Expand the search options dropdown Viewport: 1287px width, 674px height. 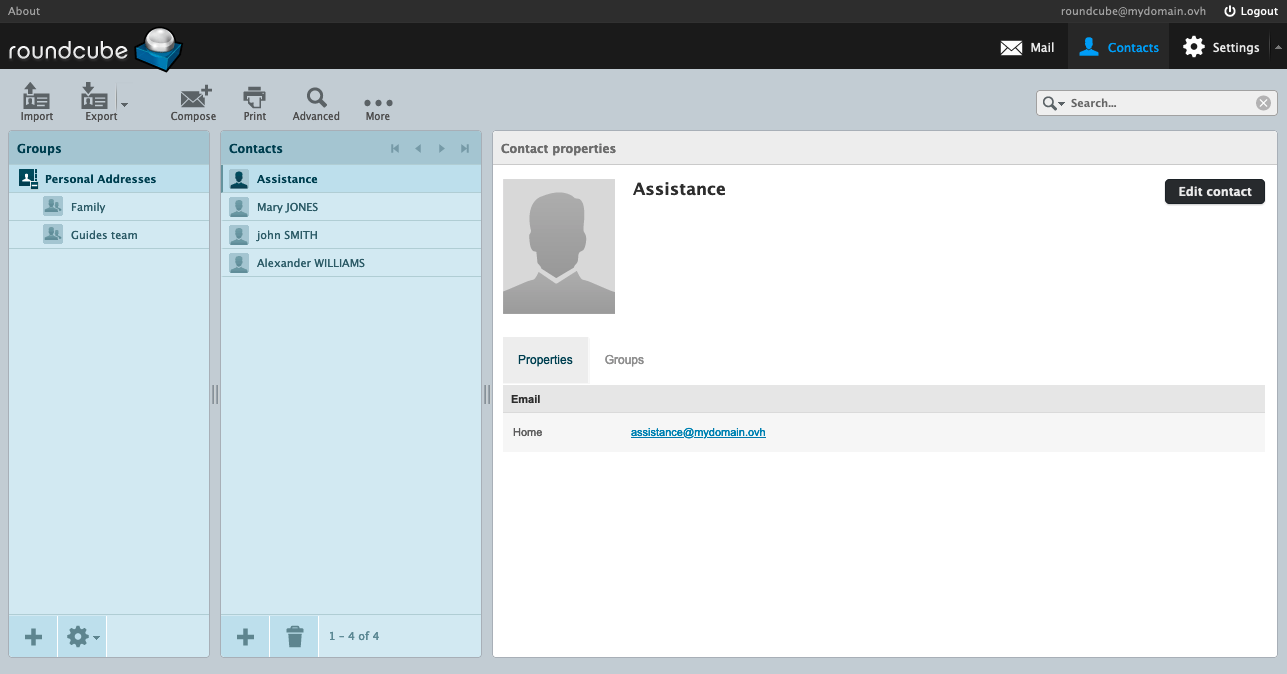click(1054, 103)
